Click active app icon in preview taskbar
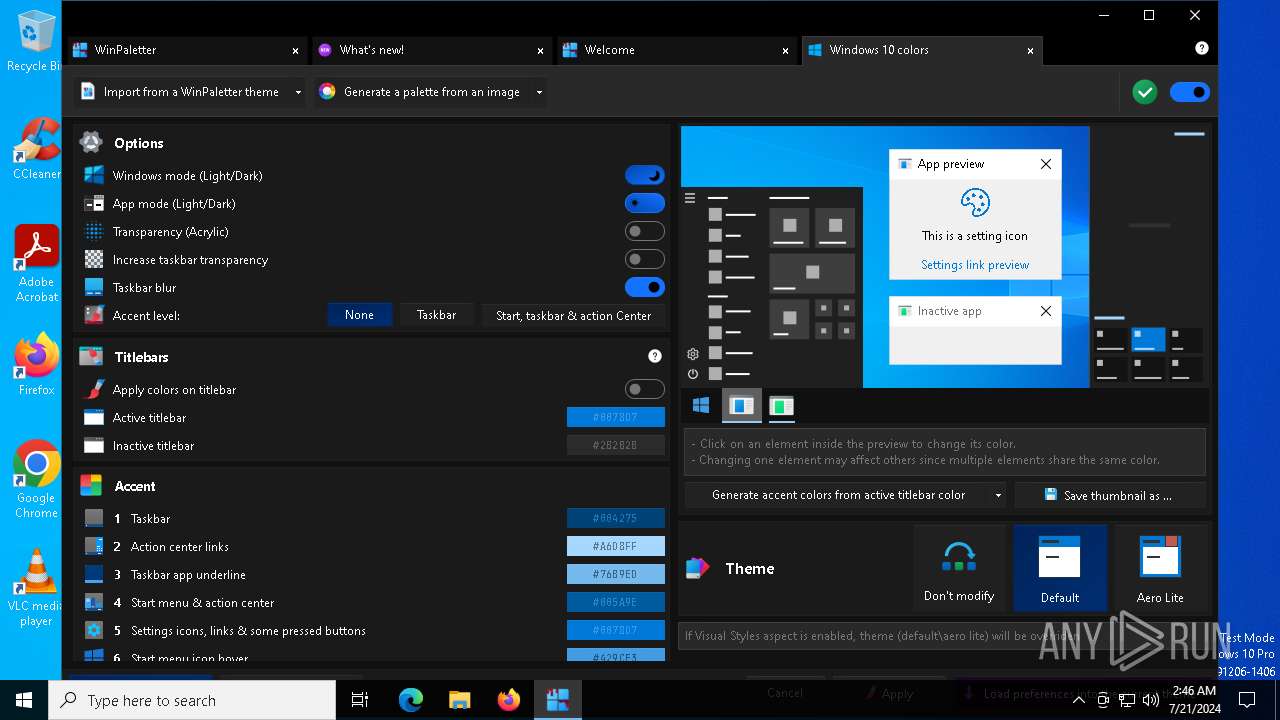This screenshot has width=1280, height=720. (742, 405)
